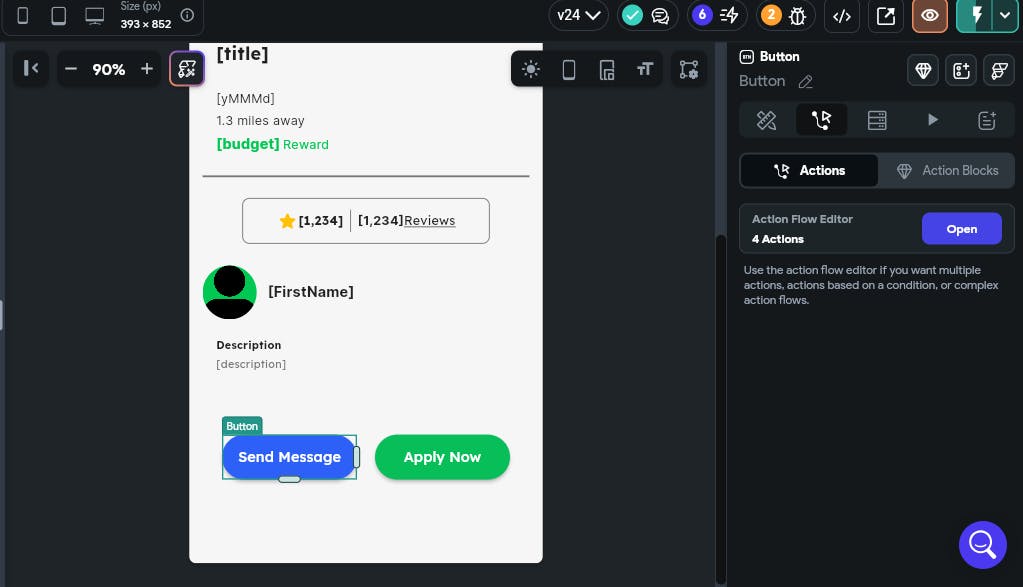
Task: Click the right resize handle of selected button
Action: click(x=356, y=457)
